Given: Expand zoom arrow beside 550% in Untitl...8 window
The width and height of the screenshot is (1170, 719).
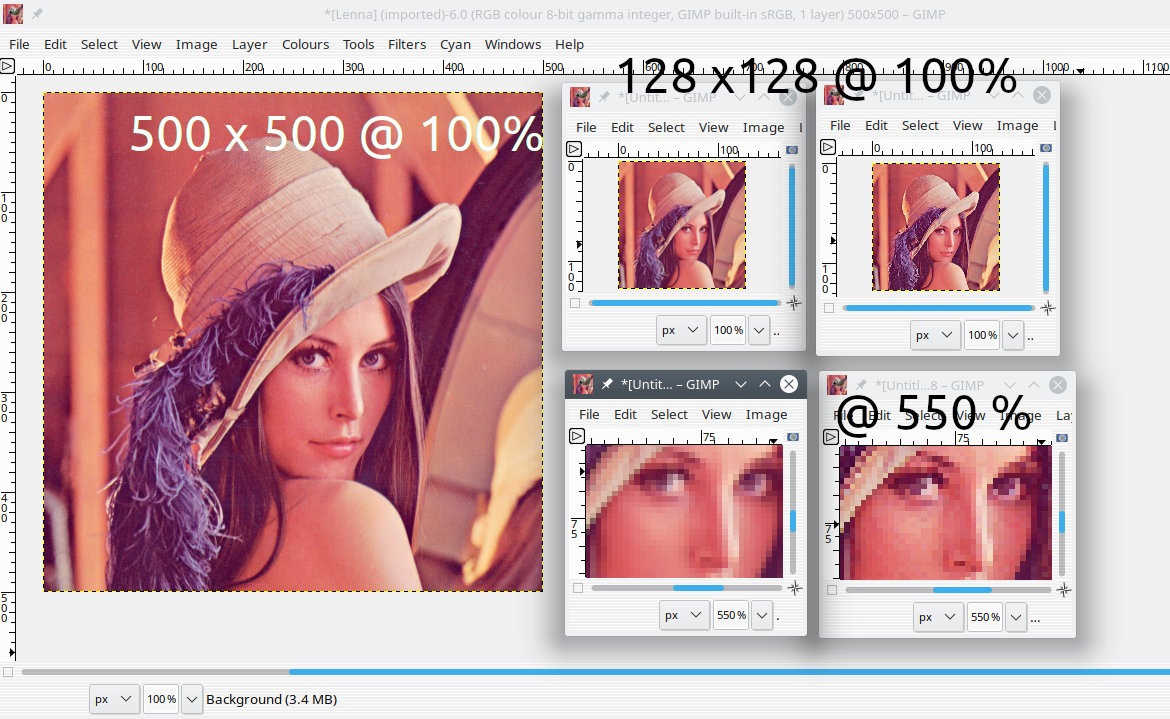Looking at the screenshot, I should pyautogui.click(x=1016, y=617).
